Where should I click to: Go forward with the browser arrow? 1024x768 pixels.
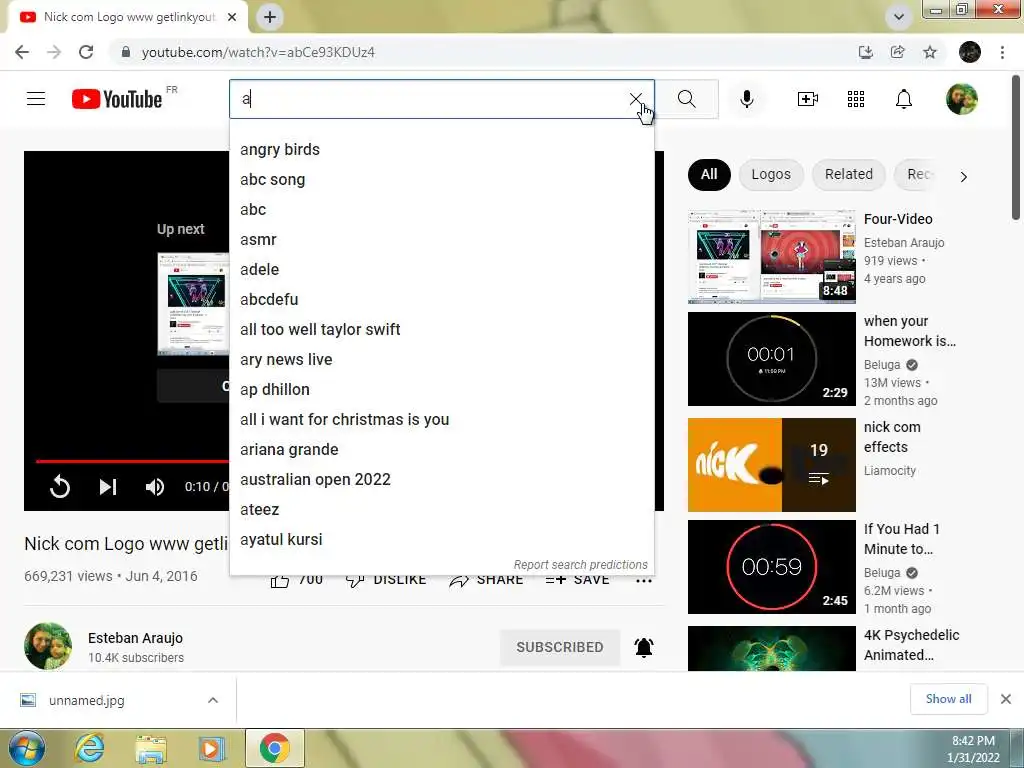click(54, 52)
